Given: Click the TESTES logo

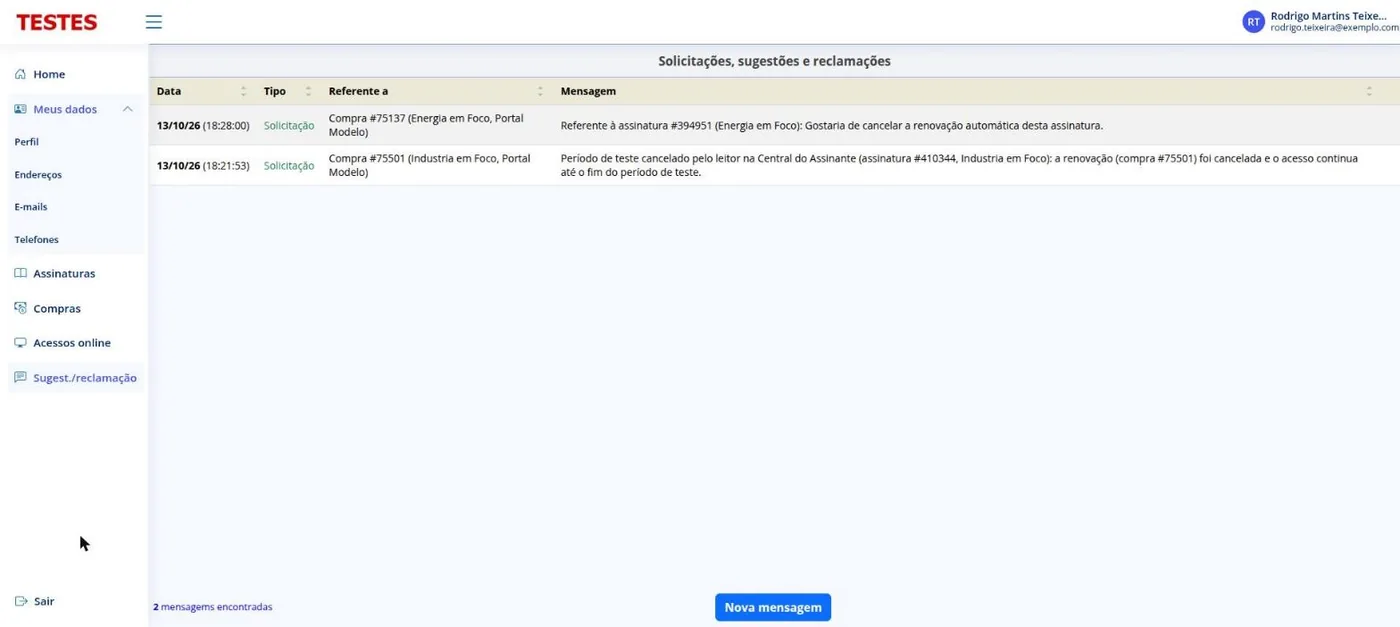Looking at the screenshot, I should (57, 22).
